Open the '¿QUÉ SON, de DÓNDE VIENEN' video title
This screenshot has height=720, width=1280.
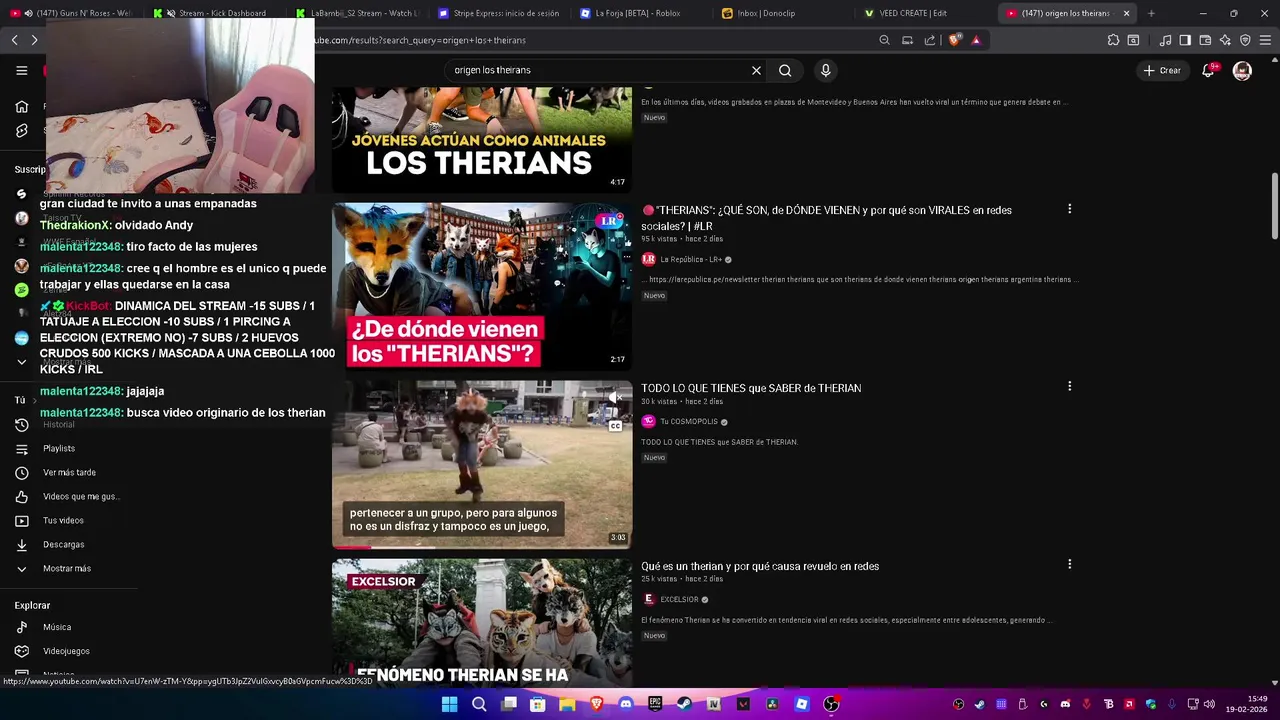click(x=827, y=218)
